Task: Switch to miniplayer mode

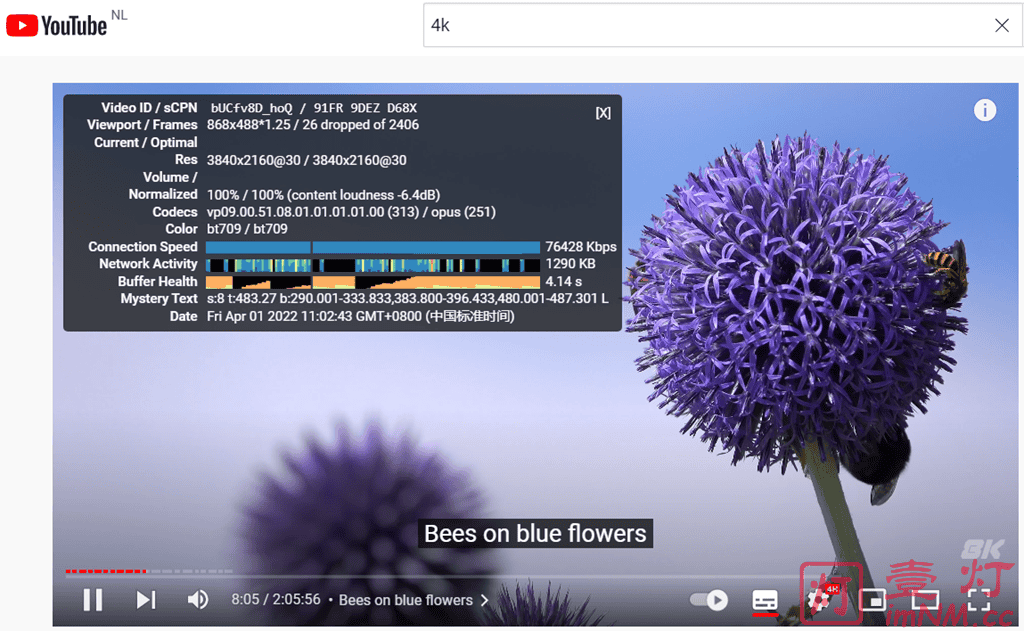Action: point(872,600)
